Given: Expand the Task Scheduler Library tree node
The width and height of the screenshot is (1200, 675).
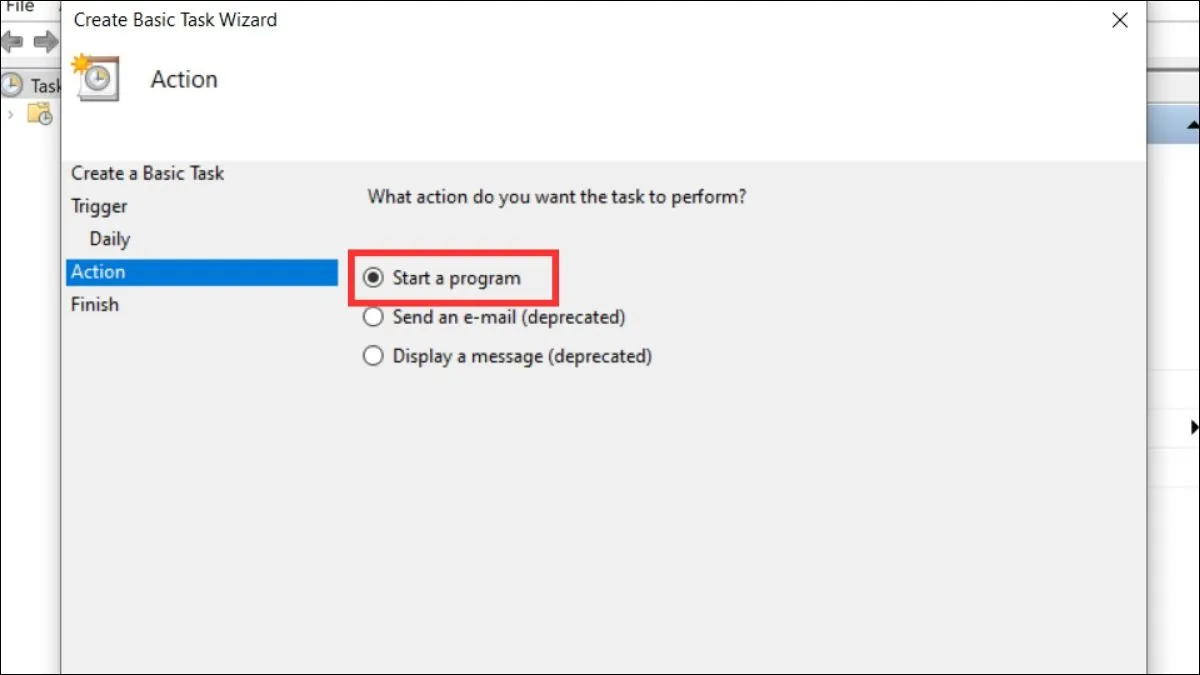Looking at the screenshot, I should (x=10, y=114).
